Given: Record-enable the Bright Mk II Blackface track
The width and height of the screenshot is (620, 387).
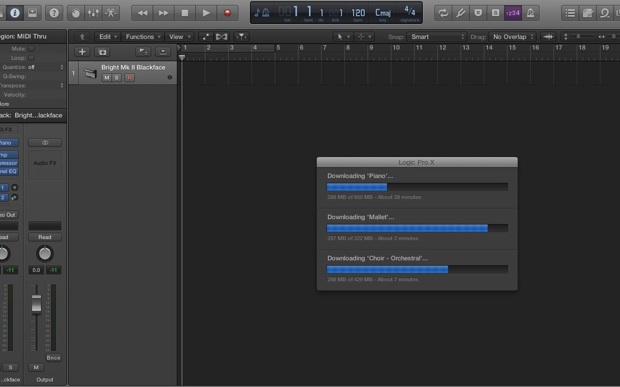Looking at the screenshot, I should point(129,78).
